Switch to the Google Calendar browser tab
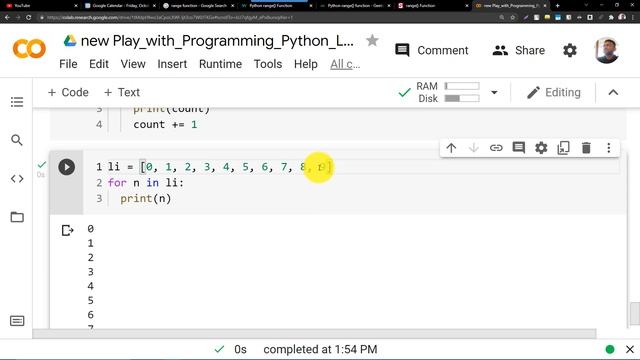The image size is (640, 360). tap(120, 6)
